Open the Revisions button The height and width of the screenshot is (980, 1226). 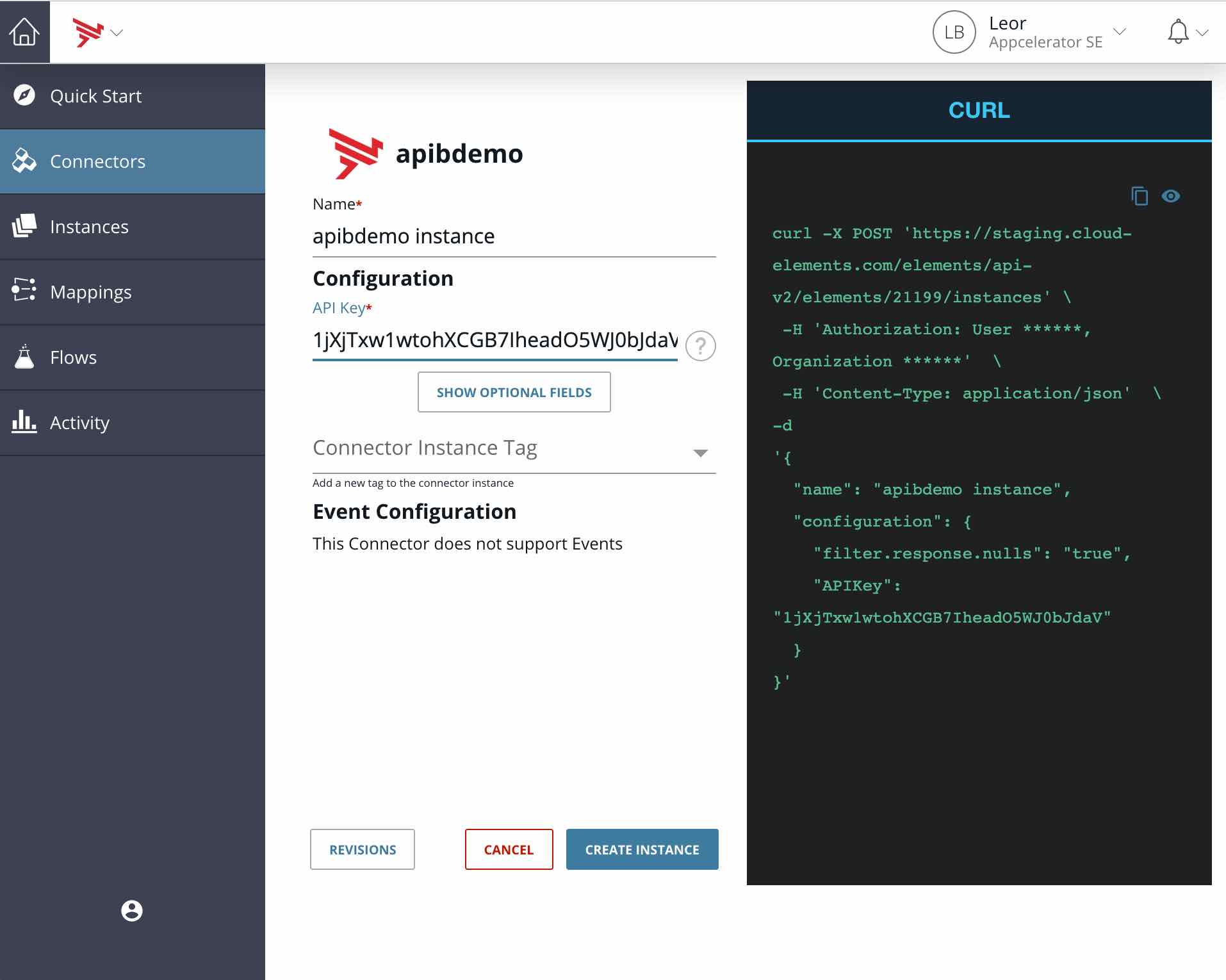click(363, 849)
